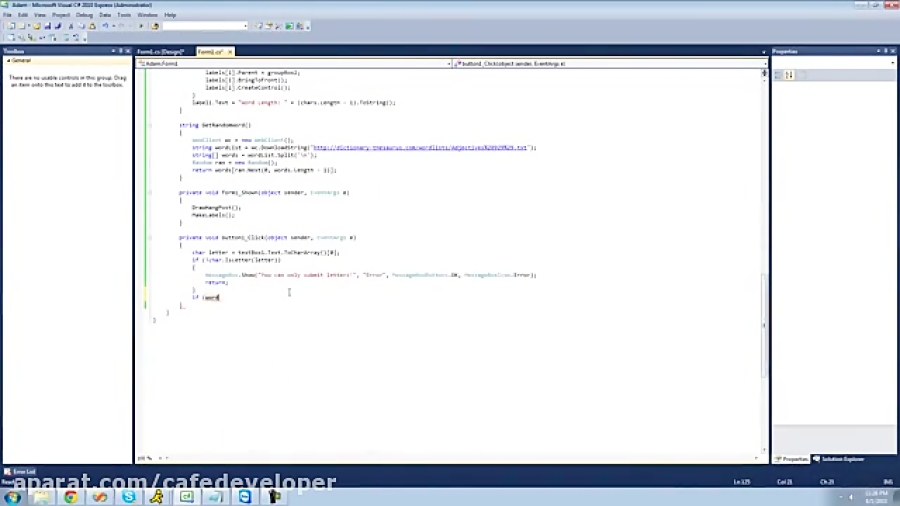Click the Visual C# taskbar icon
This screenshot has width=900, height=506.
click(187, 497)
